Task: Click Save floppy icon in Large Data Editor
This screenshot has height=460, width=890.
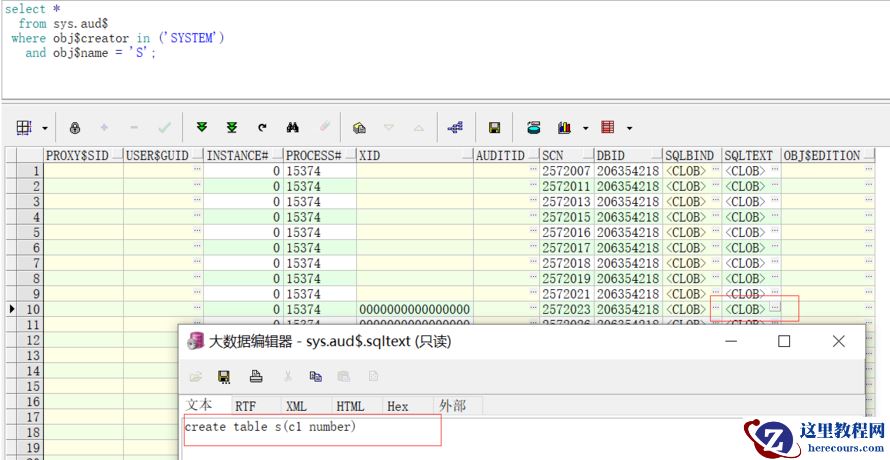Action: (224, 376)
